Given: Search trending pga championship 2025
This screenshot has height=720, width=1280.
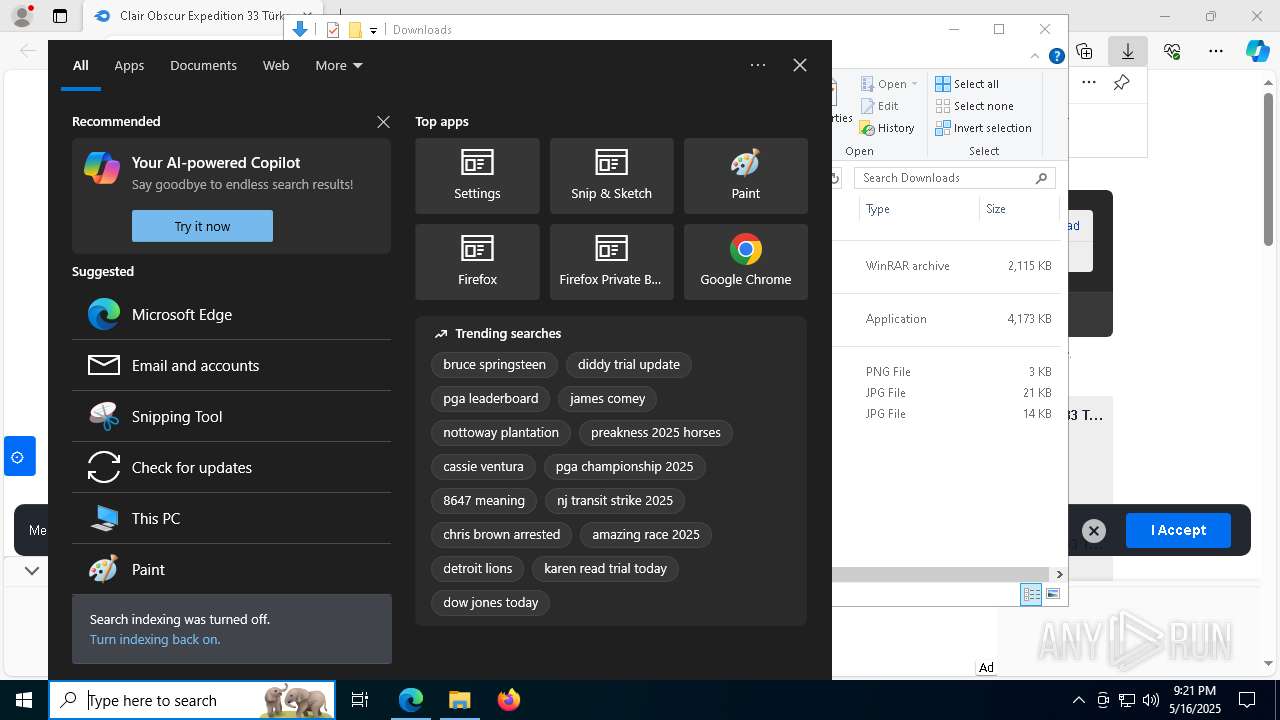Looking at the screenshot, I should [624, 466].
